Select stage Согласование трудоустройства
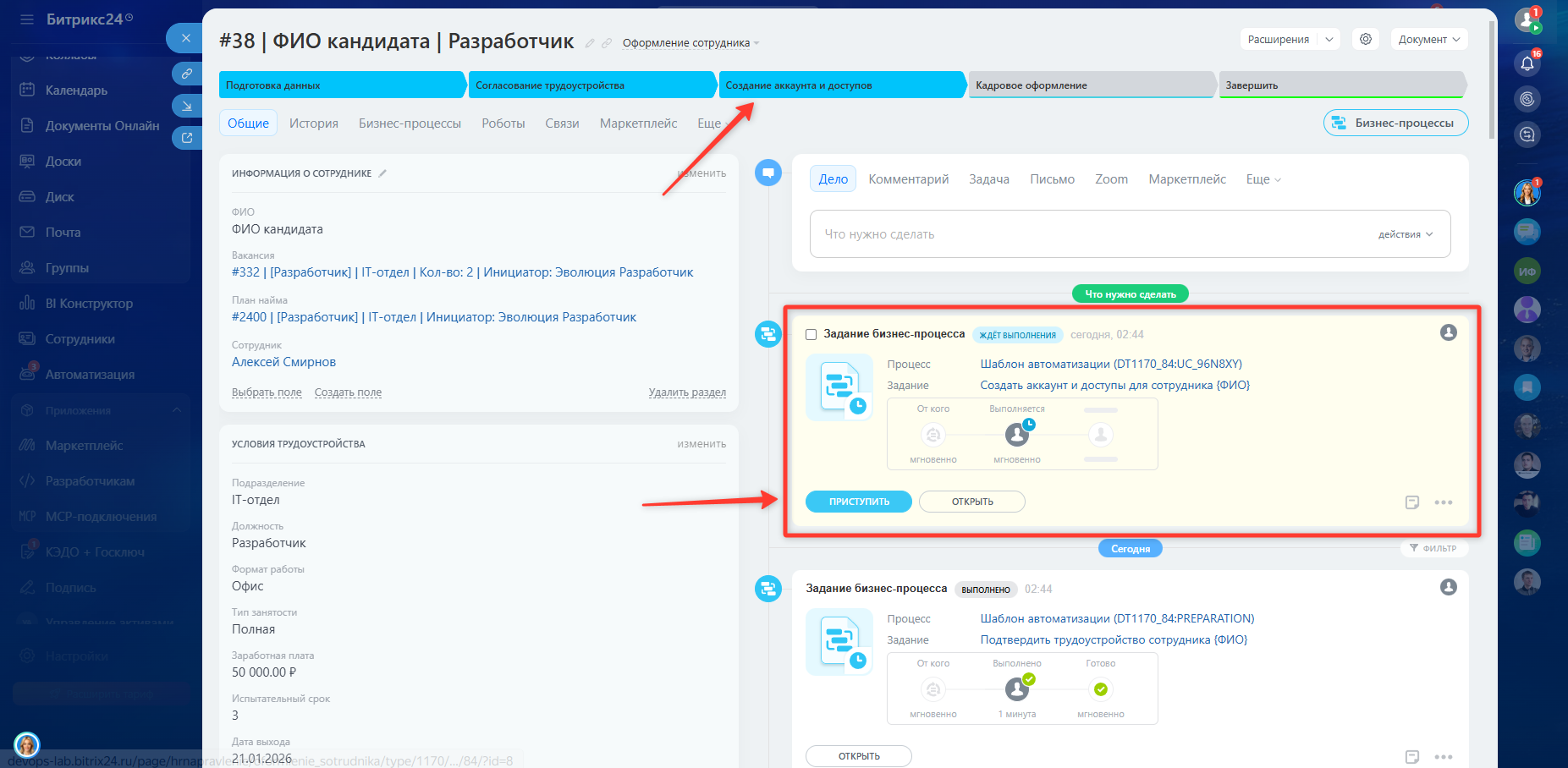Viewport: 1568px width, 768px height. point(592,85)
